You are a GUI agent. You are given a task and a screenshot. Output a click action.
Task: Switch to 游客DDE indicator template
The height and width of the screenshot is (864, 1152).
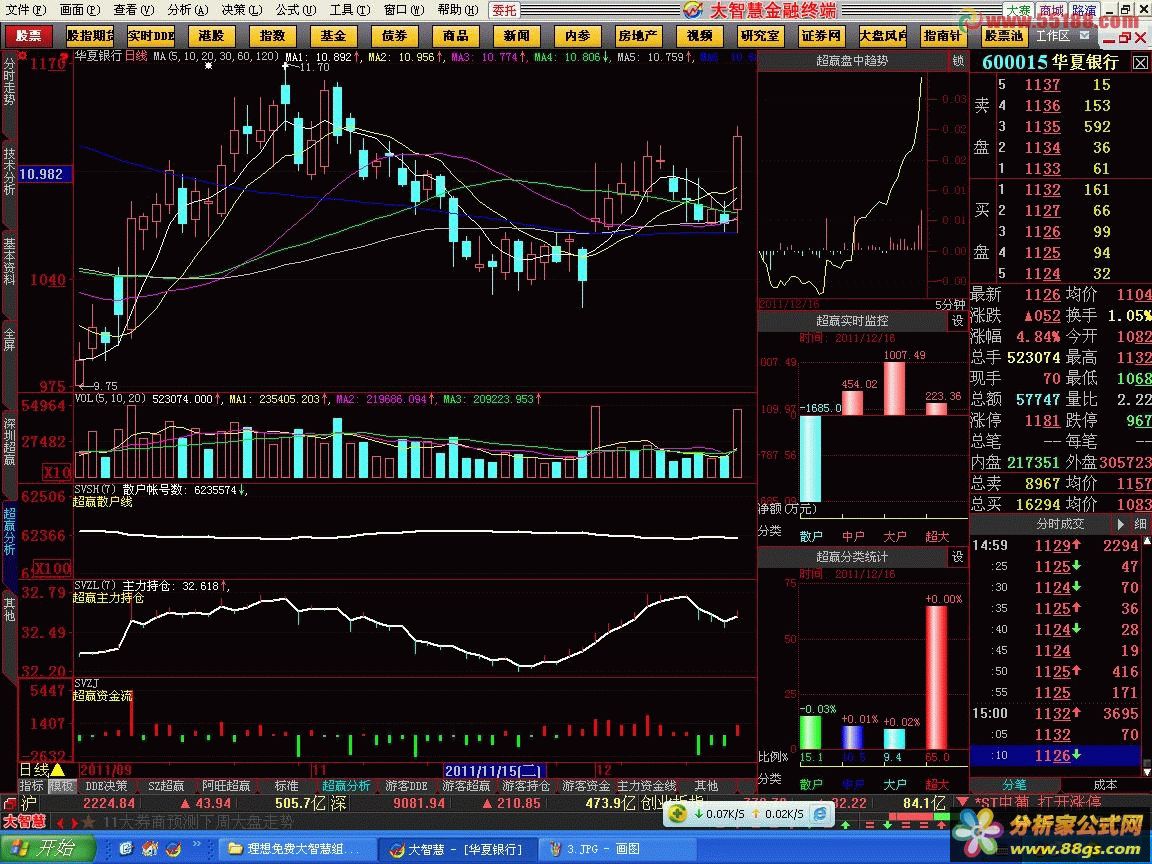[406, 785]
